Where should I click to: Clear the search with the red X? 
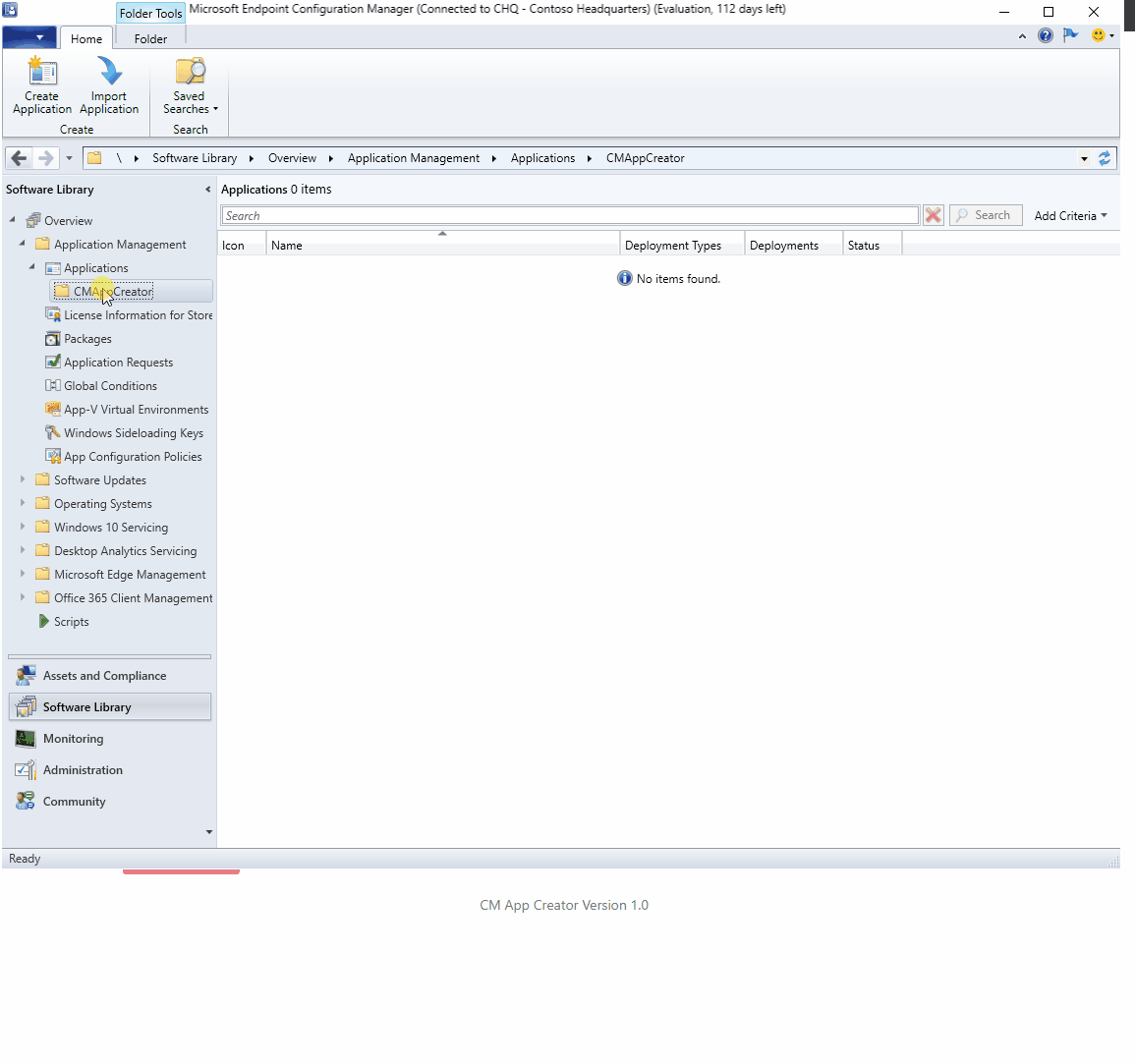(933, 216)
